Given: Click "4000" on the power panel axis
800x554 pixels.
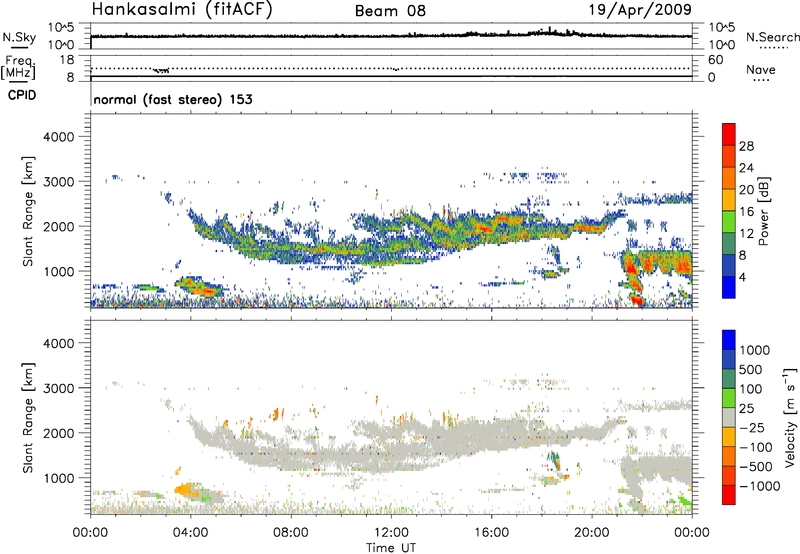Looking at the screenshot, I should (x=58, y=137).
